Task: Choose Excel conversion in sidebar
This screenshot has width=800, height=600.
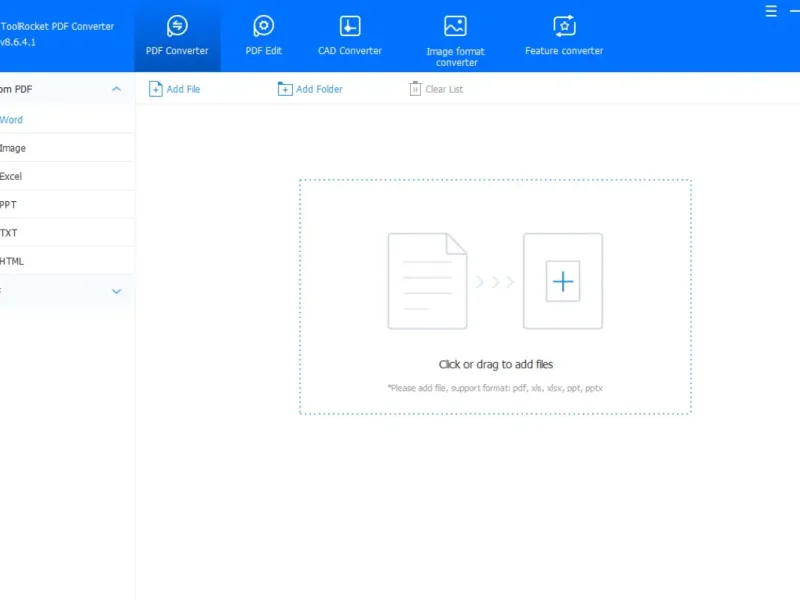Action: point(67,176)
